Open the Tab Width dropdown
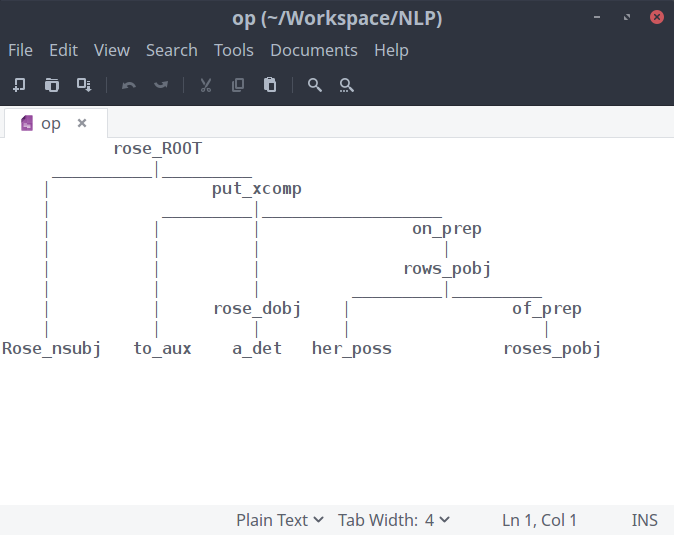 pos(394,520)
